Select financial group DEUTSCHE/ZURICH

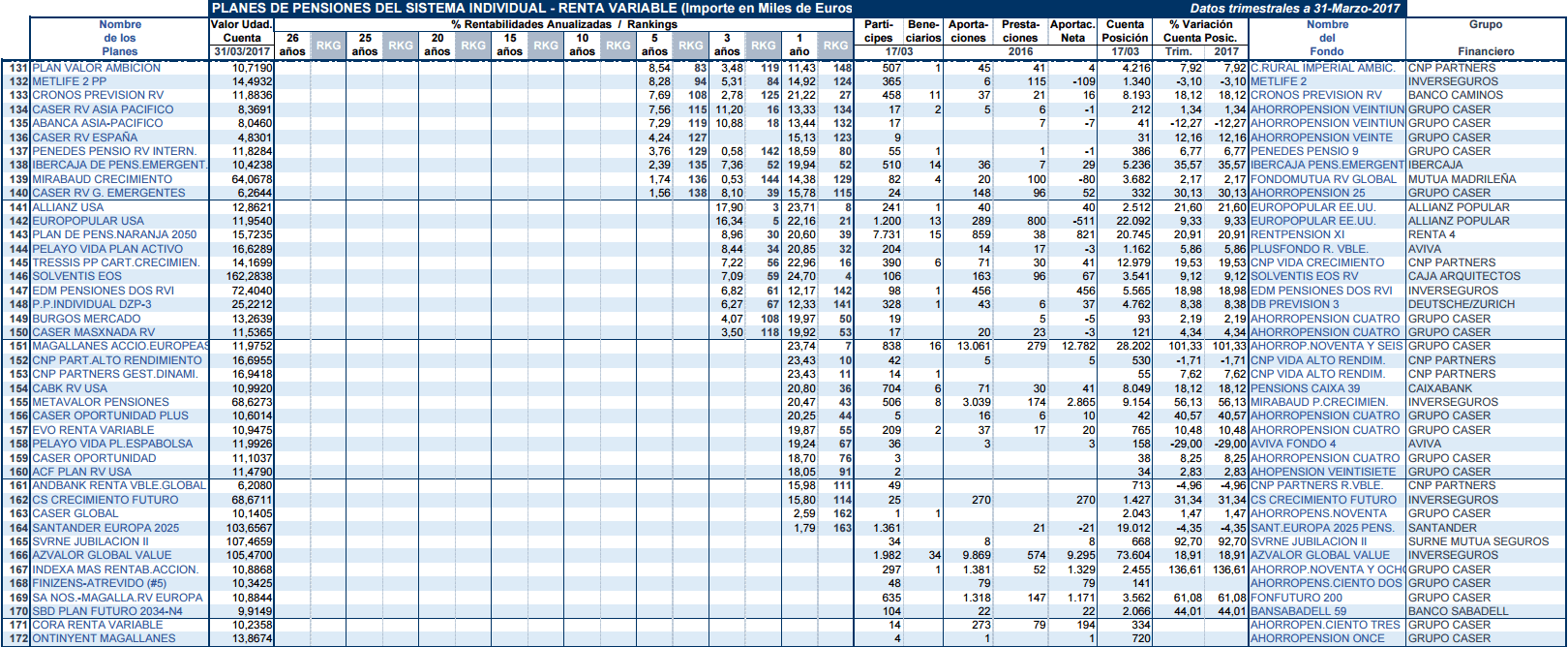pyautogui.click(x=1462, y=304)
